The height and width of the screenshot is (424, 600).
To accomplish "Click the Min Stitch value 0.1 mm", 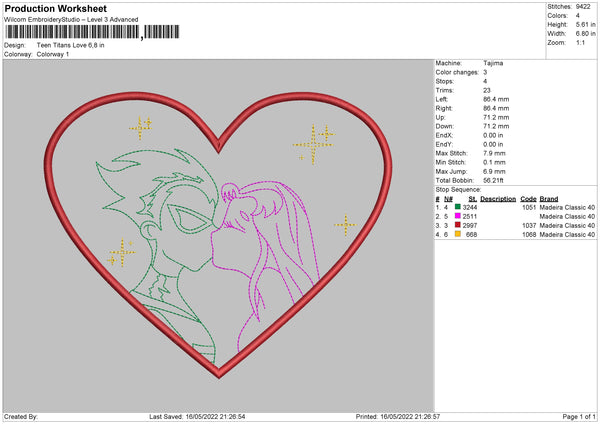I will (494, 162).
